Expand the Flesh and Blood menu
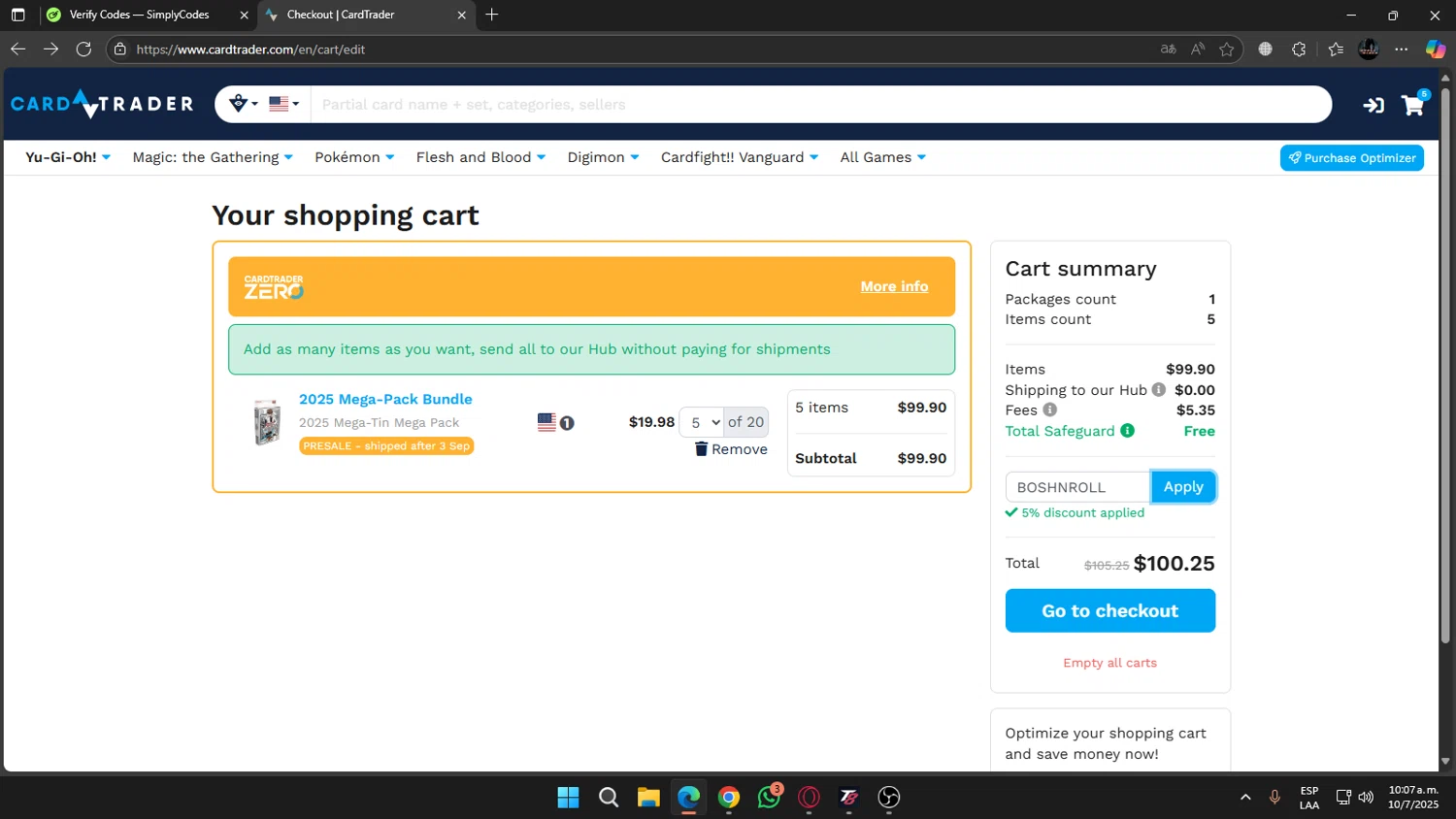Viewport: 1456px width, 819px height. [x=480, y=157]
